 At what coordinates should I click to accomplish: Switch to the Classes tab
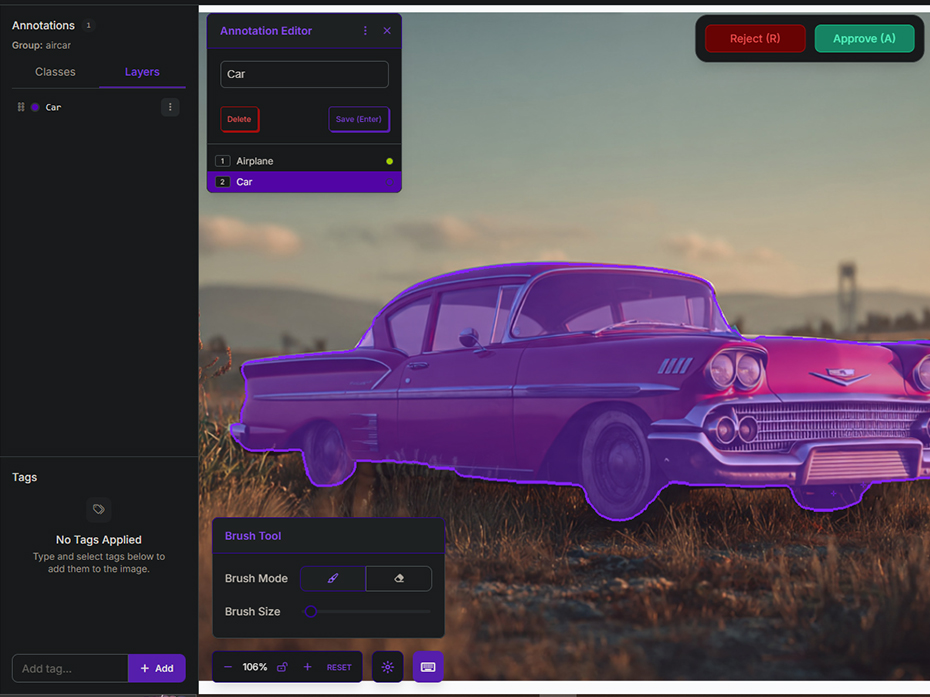click(x=55, y=72)
